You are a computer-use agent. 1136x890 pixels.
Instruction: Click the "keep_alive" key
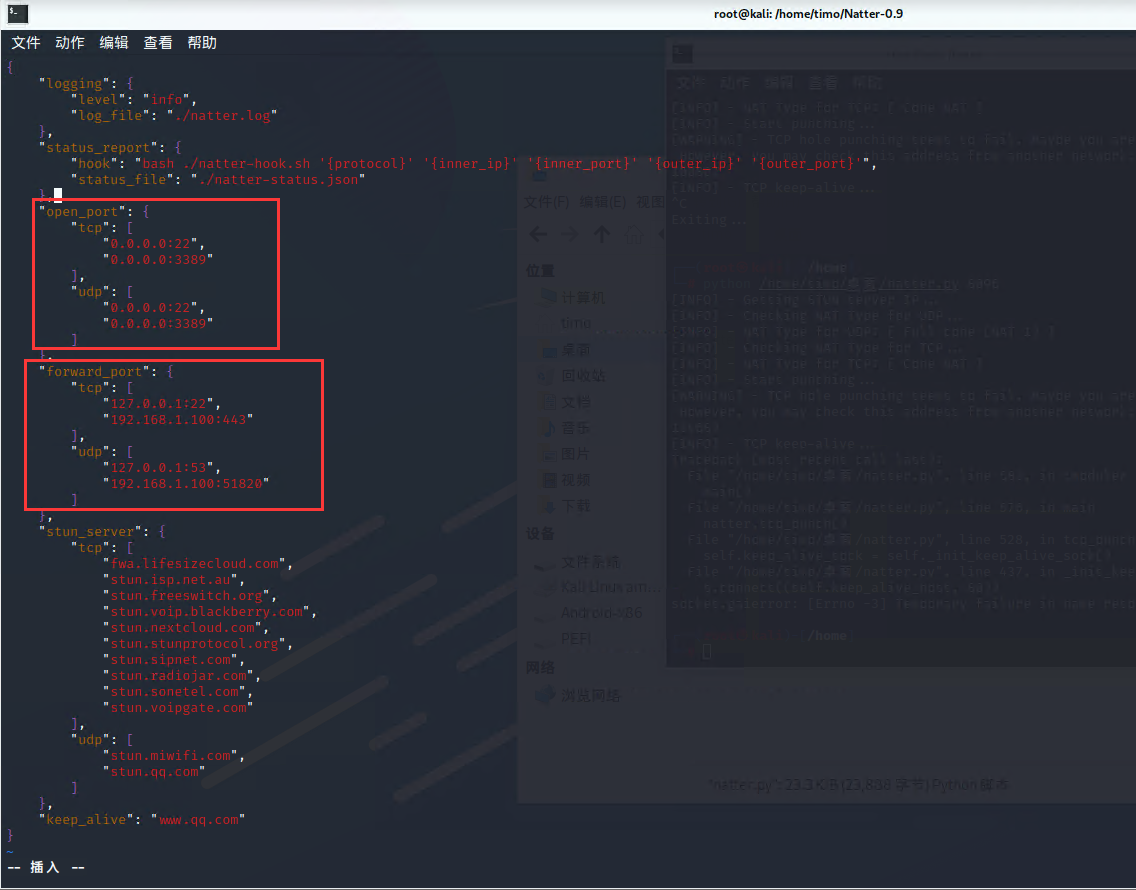(86, 819)
